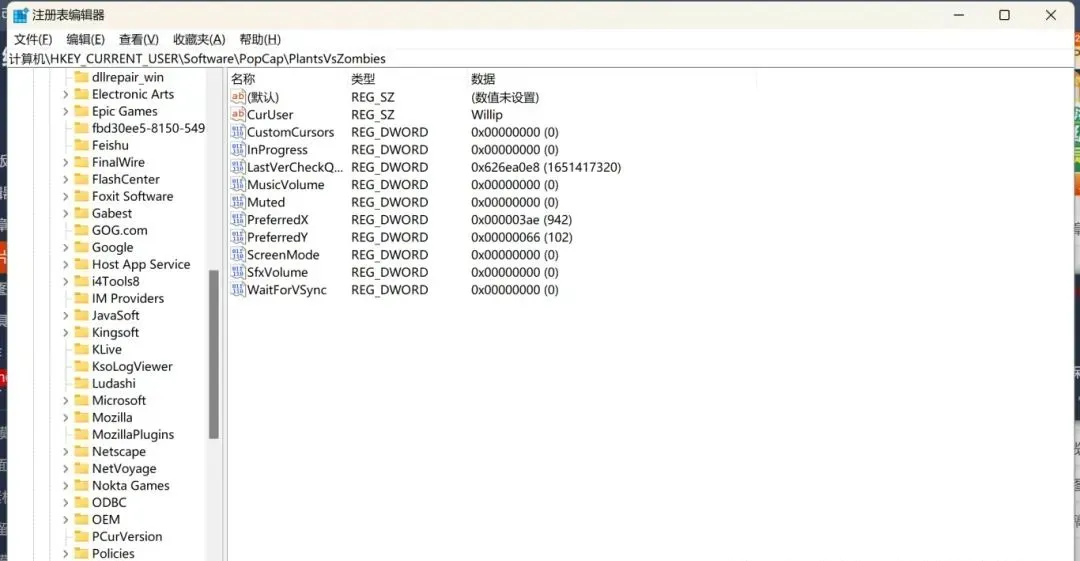Select the KsoLogViewer folder icon

click(81, 366)
